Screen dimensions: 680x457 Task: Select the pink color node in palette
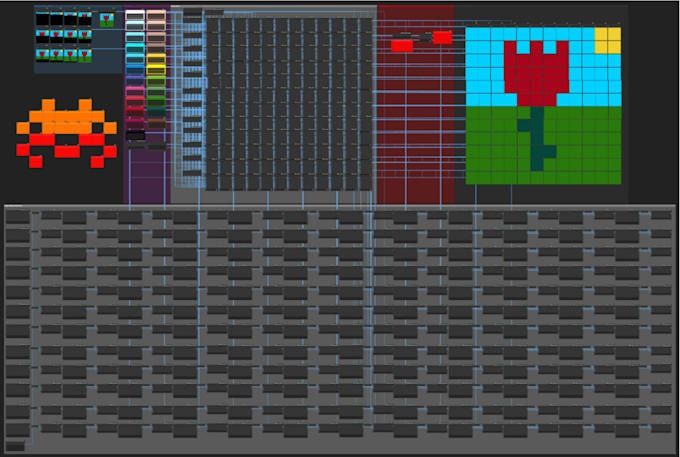[135, 91]
